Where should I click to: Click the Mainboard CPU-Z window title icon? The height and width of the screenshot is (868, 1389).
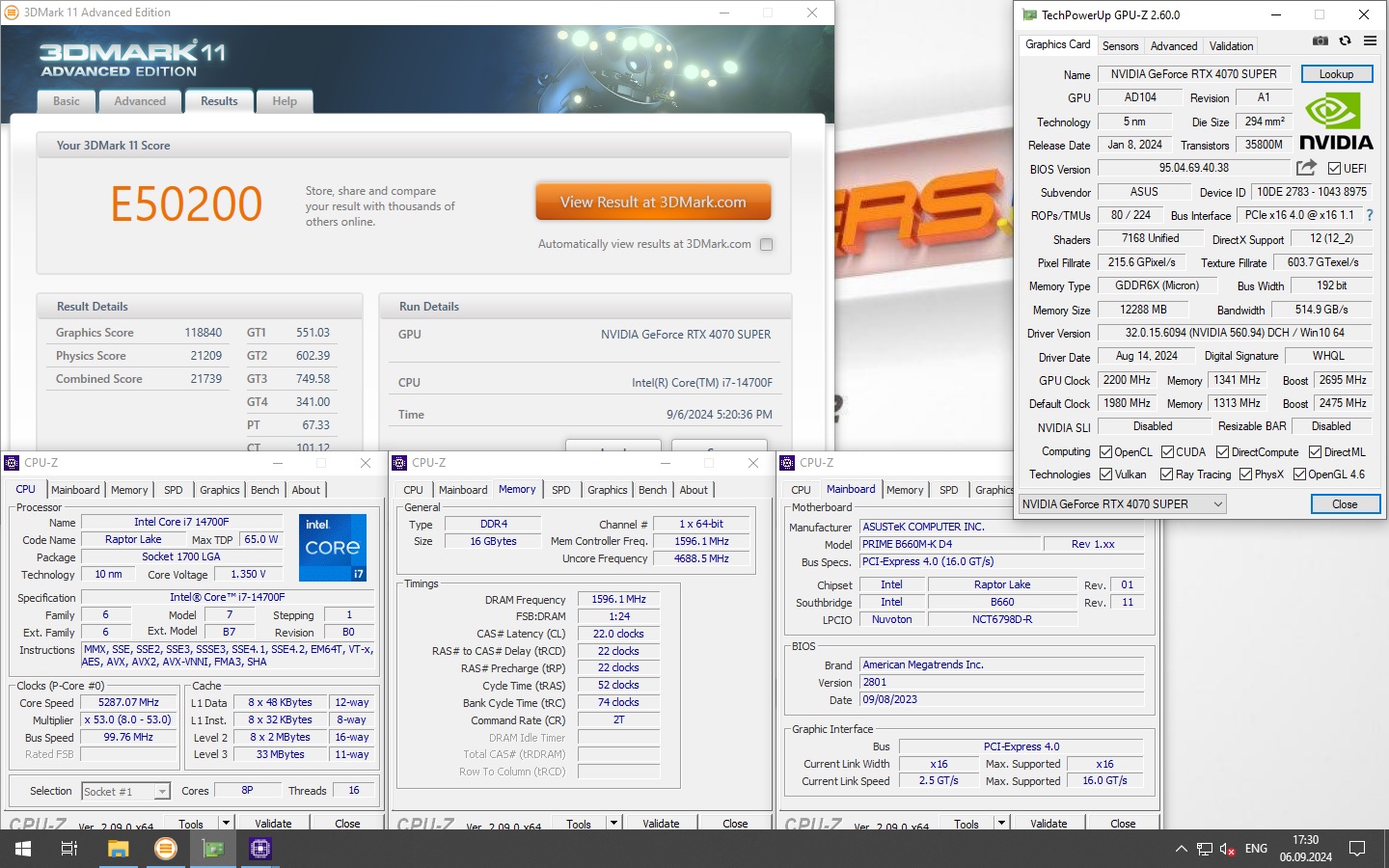tap(787, 463)
